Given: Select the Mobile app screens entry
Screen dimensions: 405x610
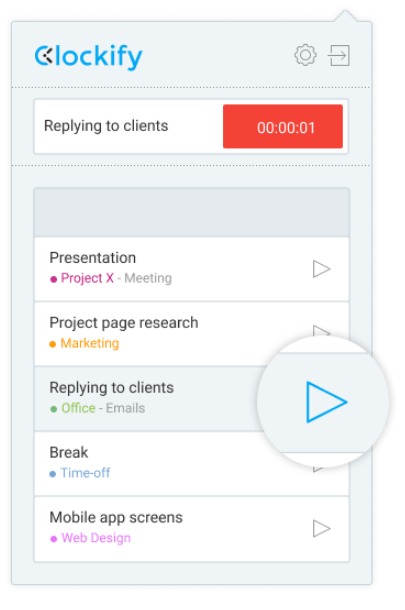Looking at the screenshot, I should [x=192, y=529].
